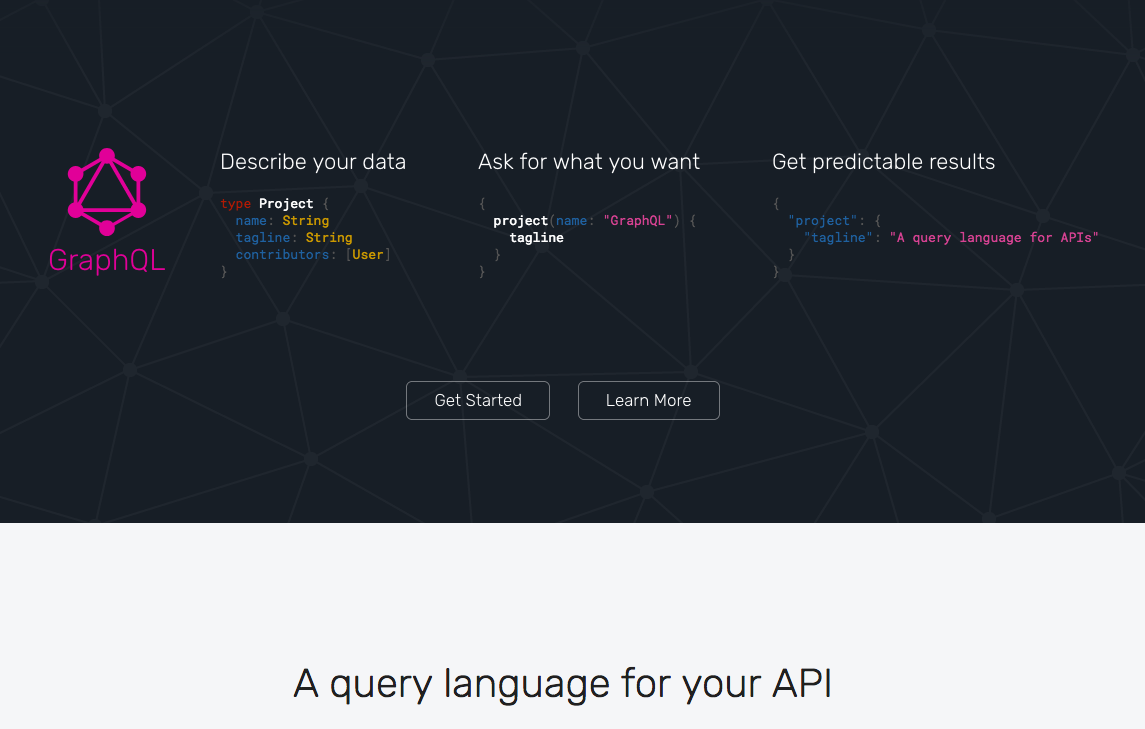Click the 'Describe your data' heading
This screenshot has height=729, width=1145.
click(x=313, y=161)
